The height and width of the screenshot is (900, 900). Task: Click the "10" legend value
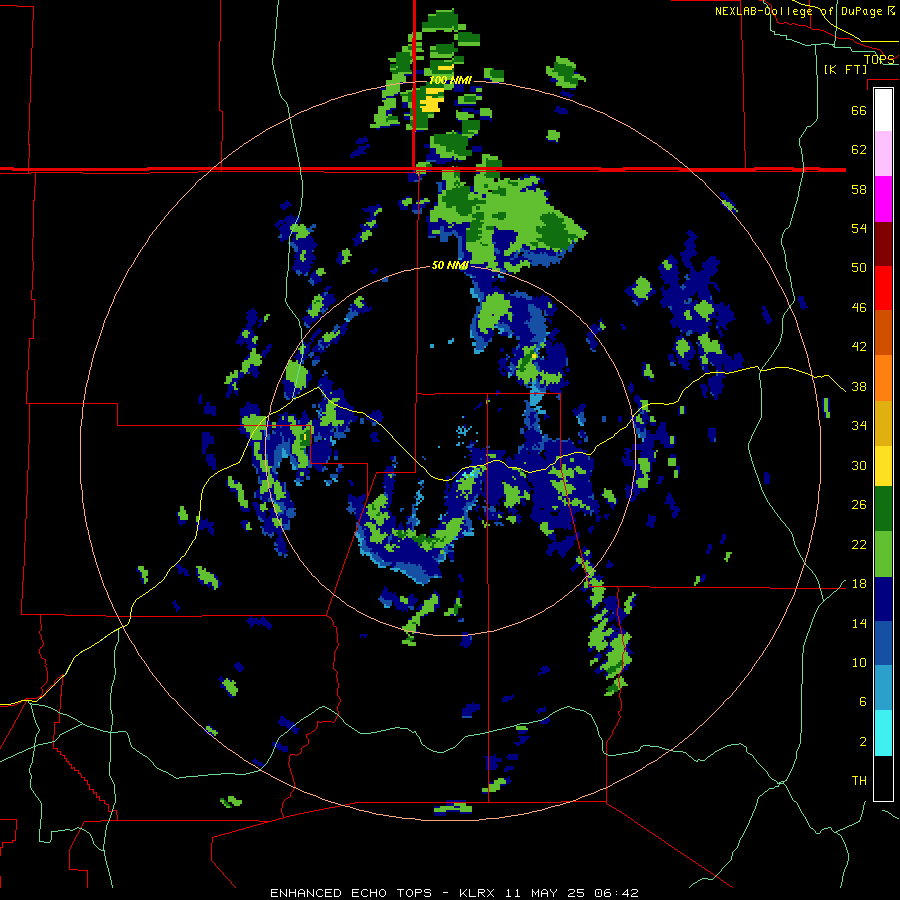(x=859, y=663)
